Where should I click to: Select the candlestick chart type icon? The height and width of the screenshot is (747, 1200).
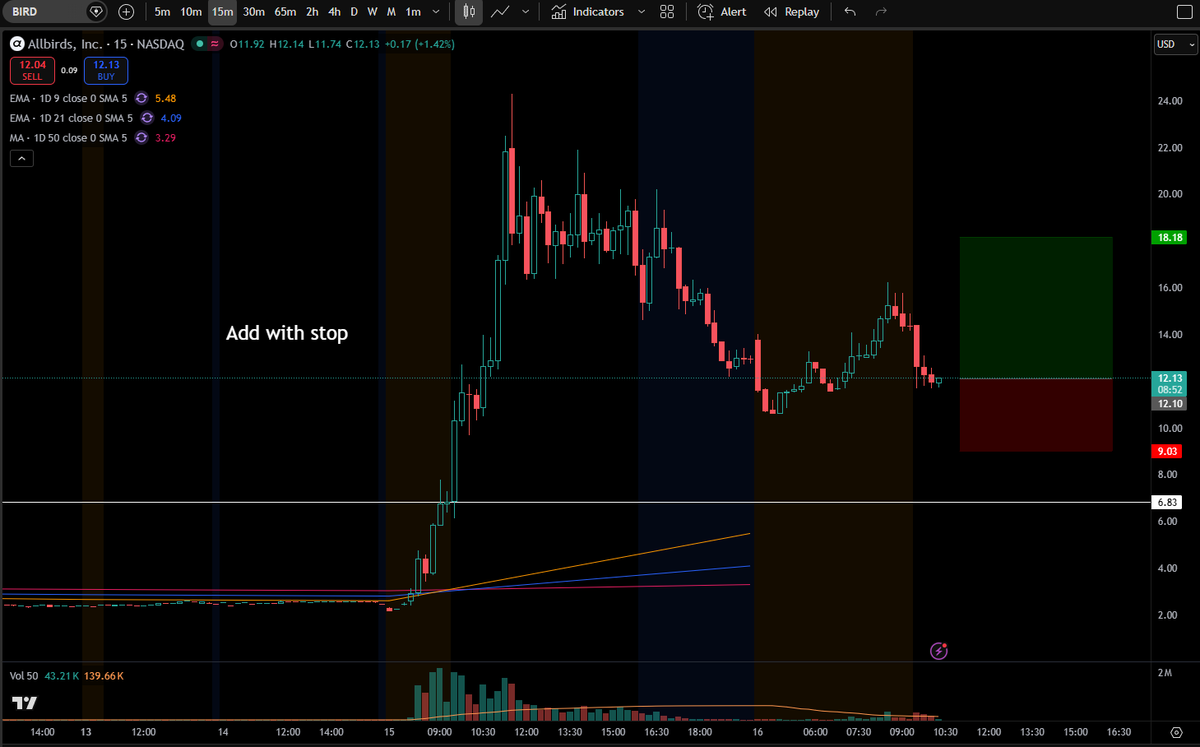(470, 12)
